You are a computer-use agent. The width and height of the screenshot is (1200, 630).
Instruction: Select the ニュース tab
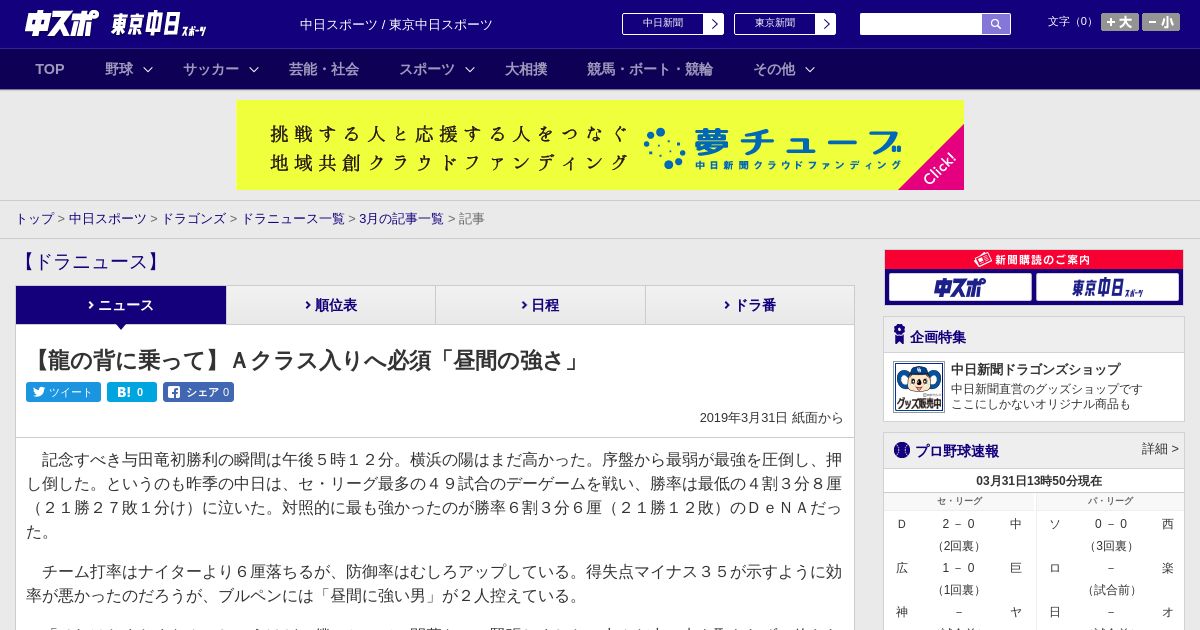point(121,305)
